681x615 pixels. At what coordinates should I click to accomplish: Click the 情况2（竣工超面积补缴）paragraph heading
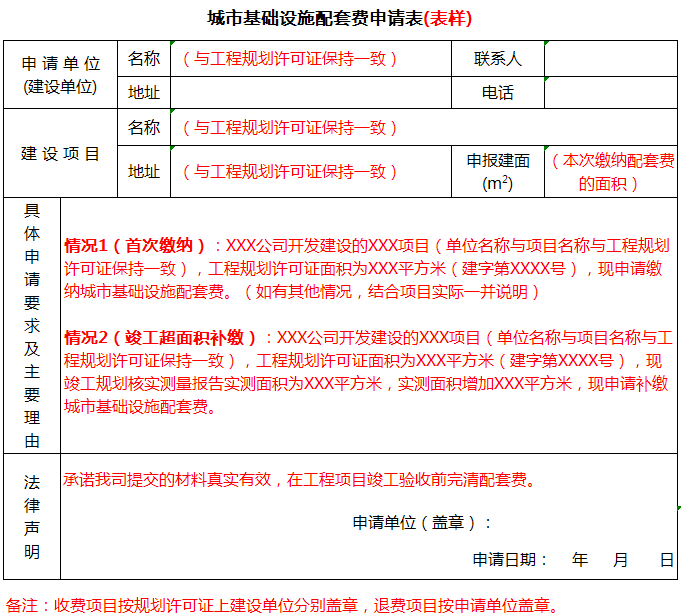(161, 337)
